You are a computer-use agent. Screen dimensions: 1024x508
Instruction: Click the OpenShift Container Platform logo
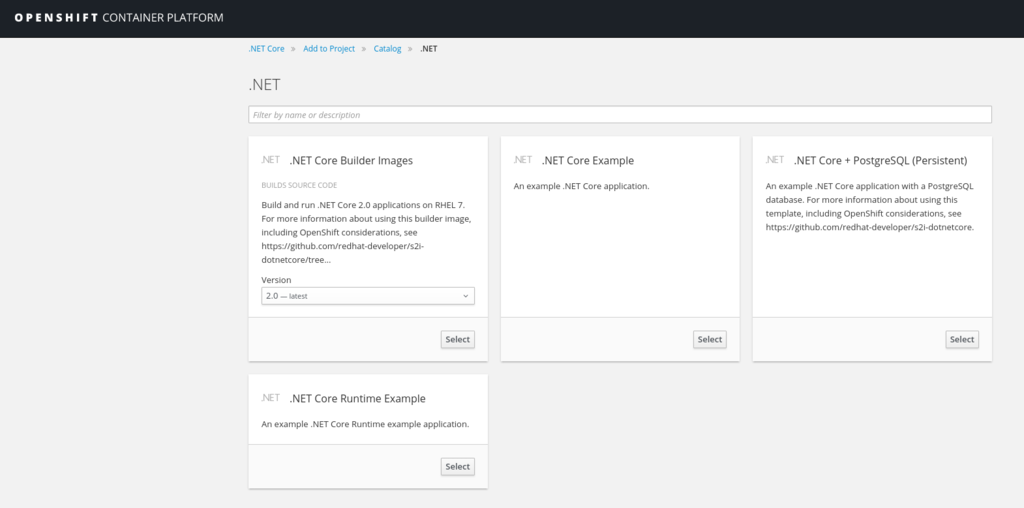click(119, 18)
